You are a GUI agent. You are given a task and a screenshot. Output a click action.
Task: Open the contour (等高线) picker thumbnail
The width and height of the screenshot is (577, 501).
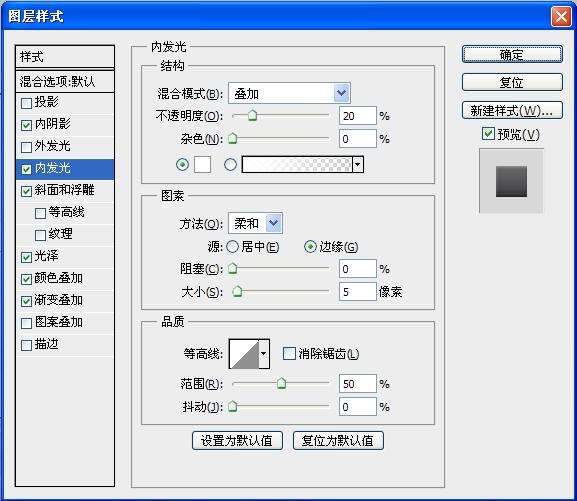click(244, 354)
